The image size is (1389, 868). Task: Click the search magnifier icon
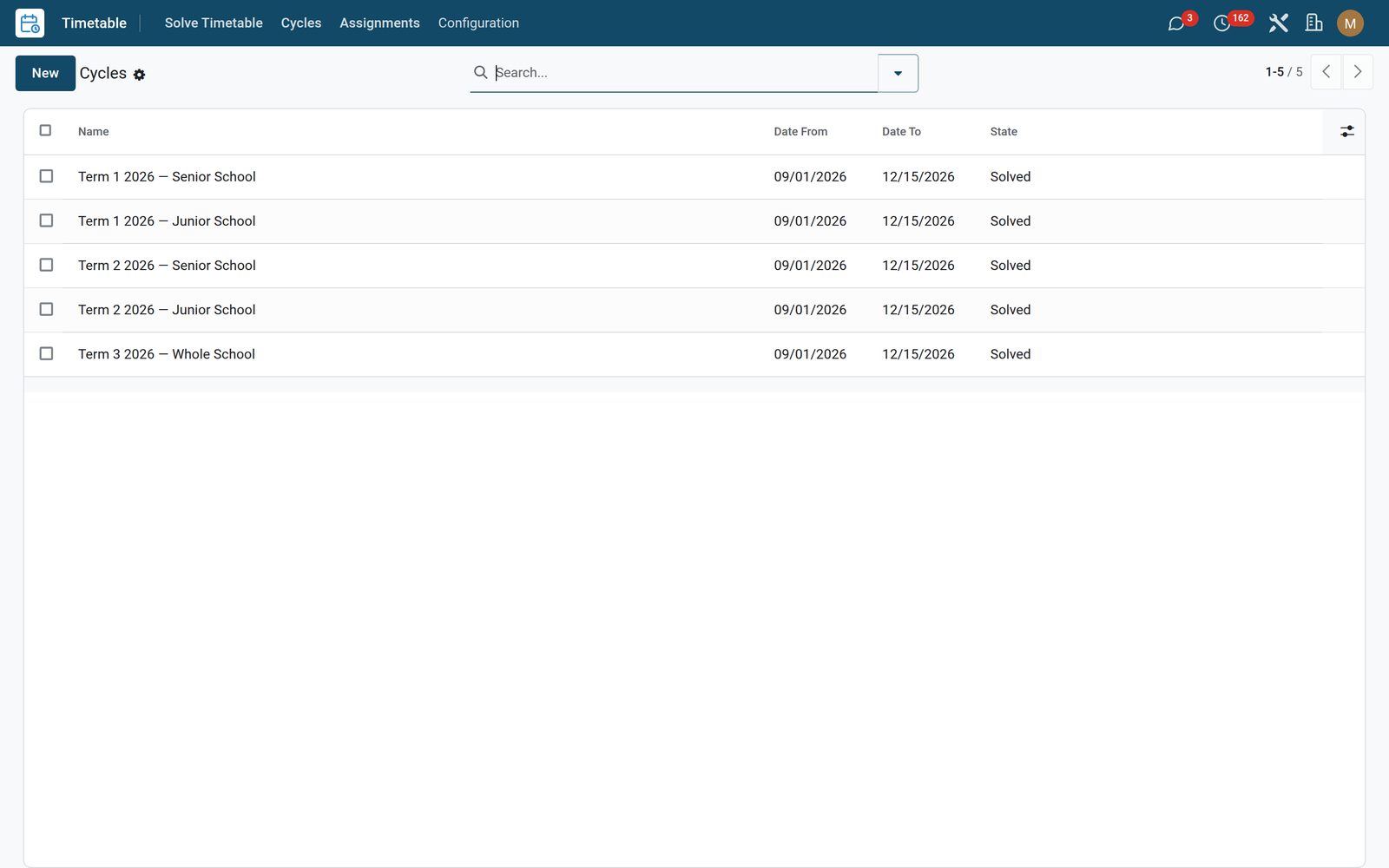click(x=480, y=72)
